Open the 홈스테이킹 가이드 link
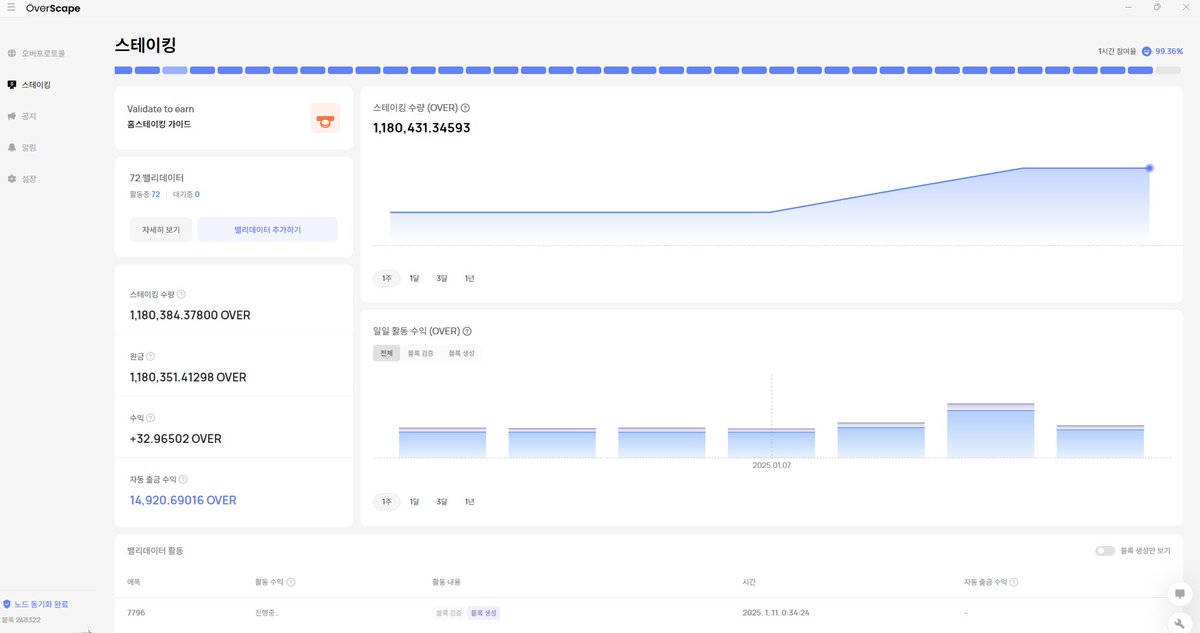Screen dimensions: 1200x633 point(159,125)
